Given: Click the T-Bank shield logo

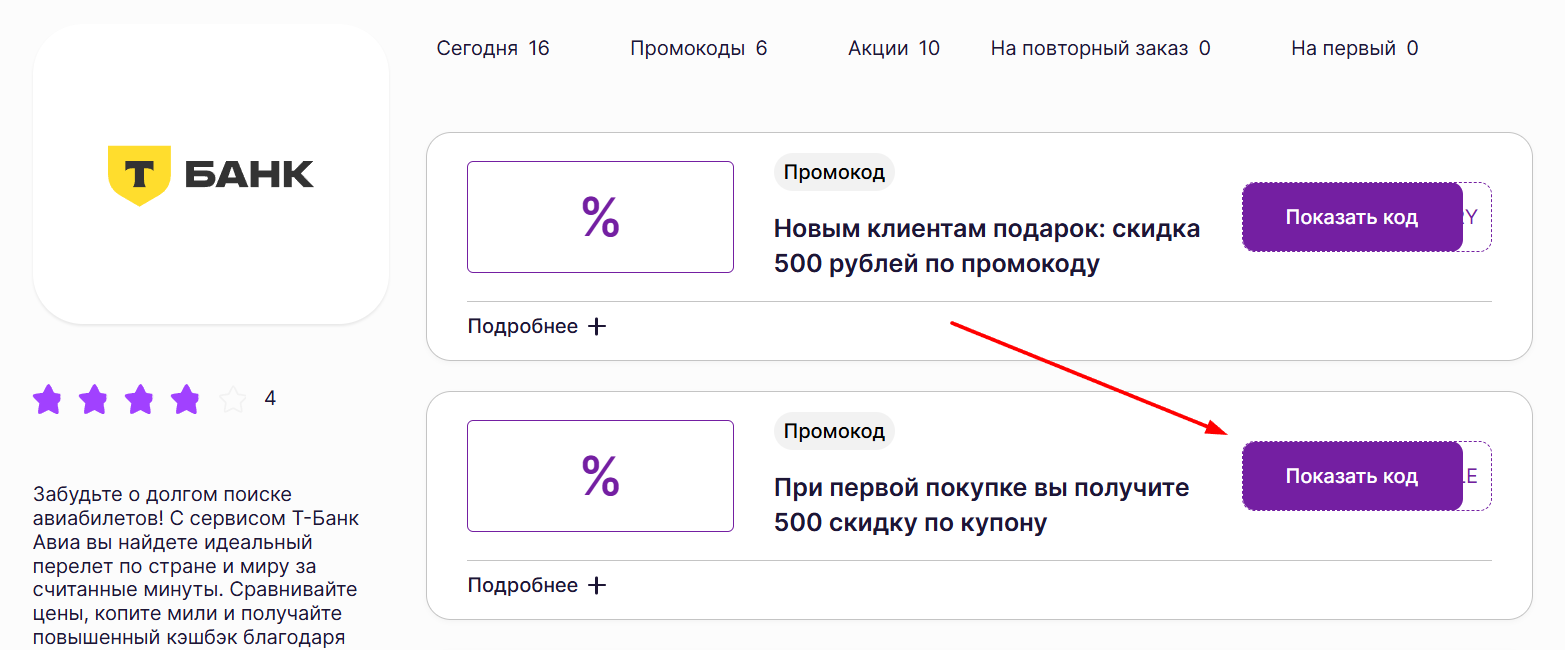Looking at the screenshot, I should click(139, 173).
